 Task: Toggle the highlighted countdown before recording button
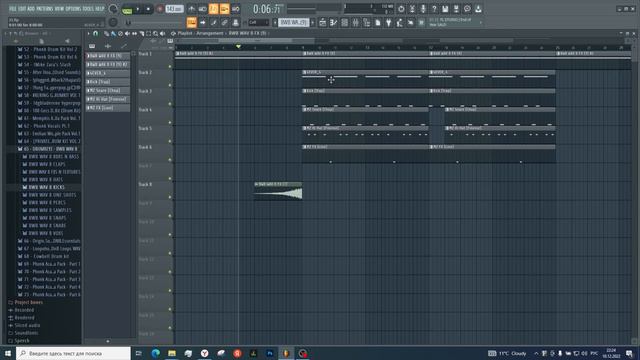pyautogui.click(x=213, y=9)
